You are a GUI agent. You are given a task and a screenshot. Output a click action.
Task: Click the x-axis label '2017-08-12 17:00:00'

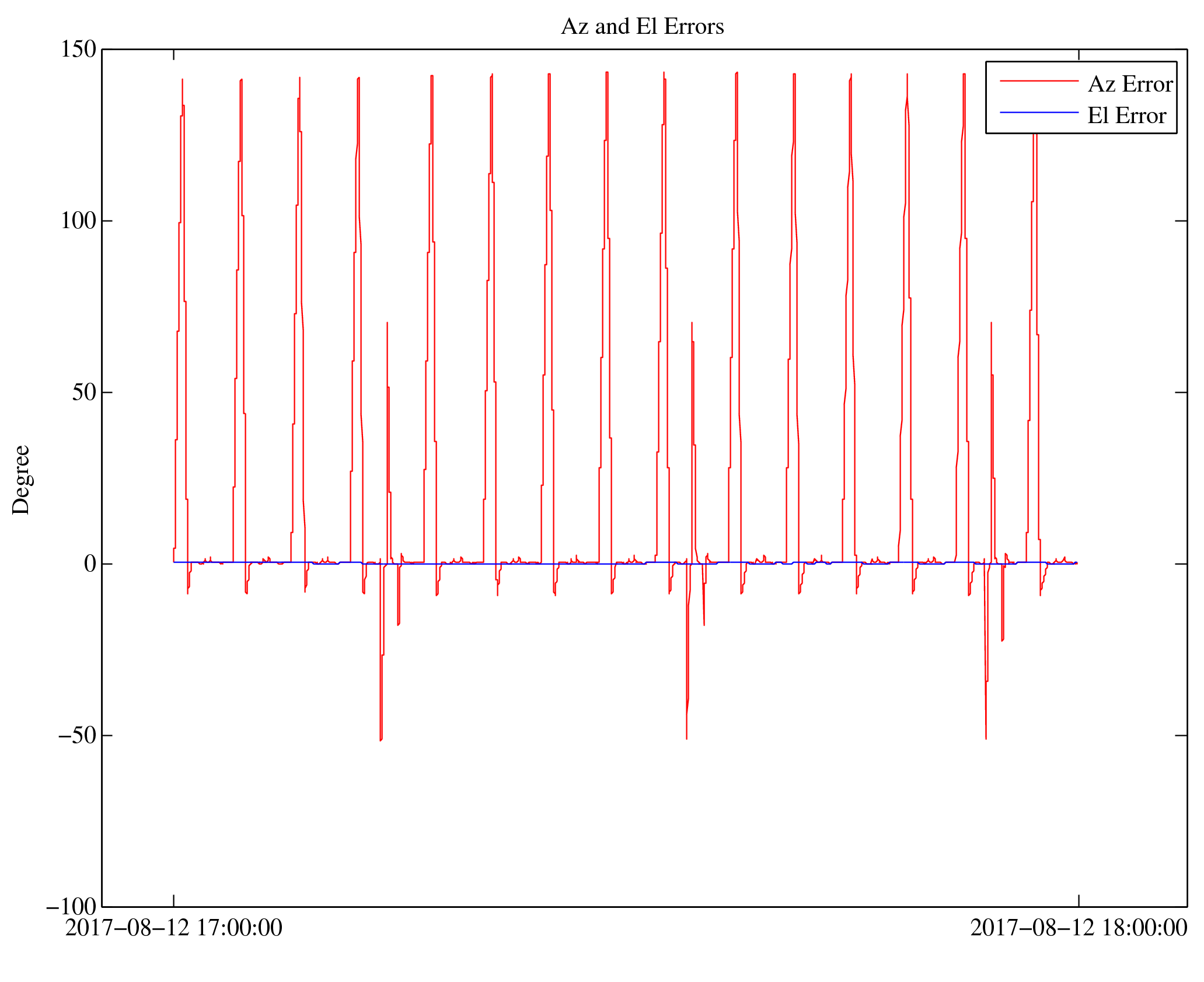click(x=173, y=928)
